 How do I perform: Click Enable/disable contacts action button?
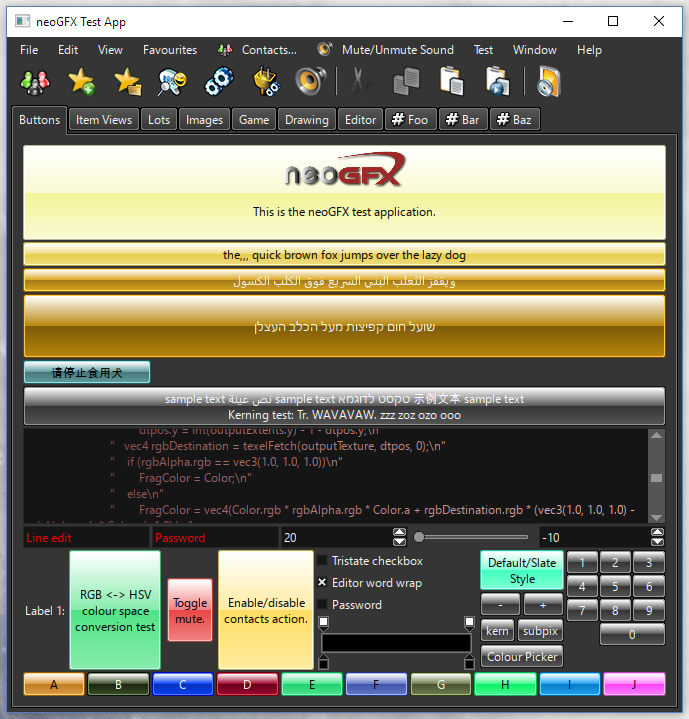click(266, 610)
